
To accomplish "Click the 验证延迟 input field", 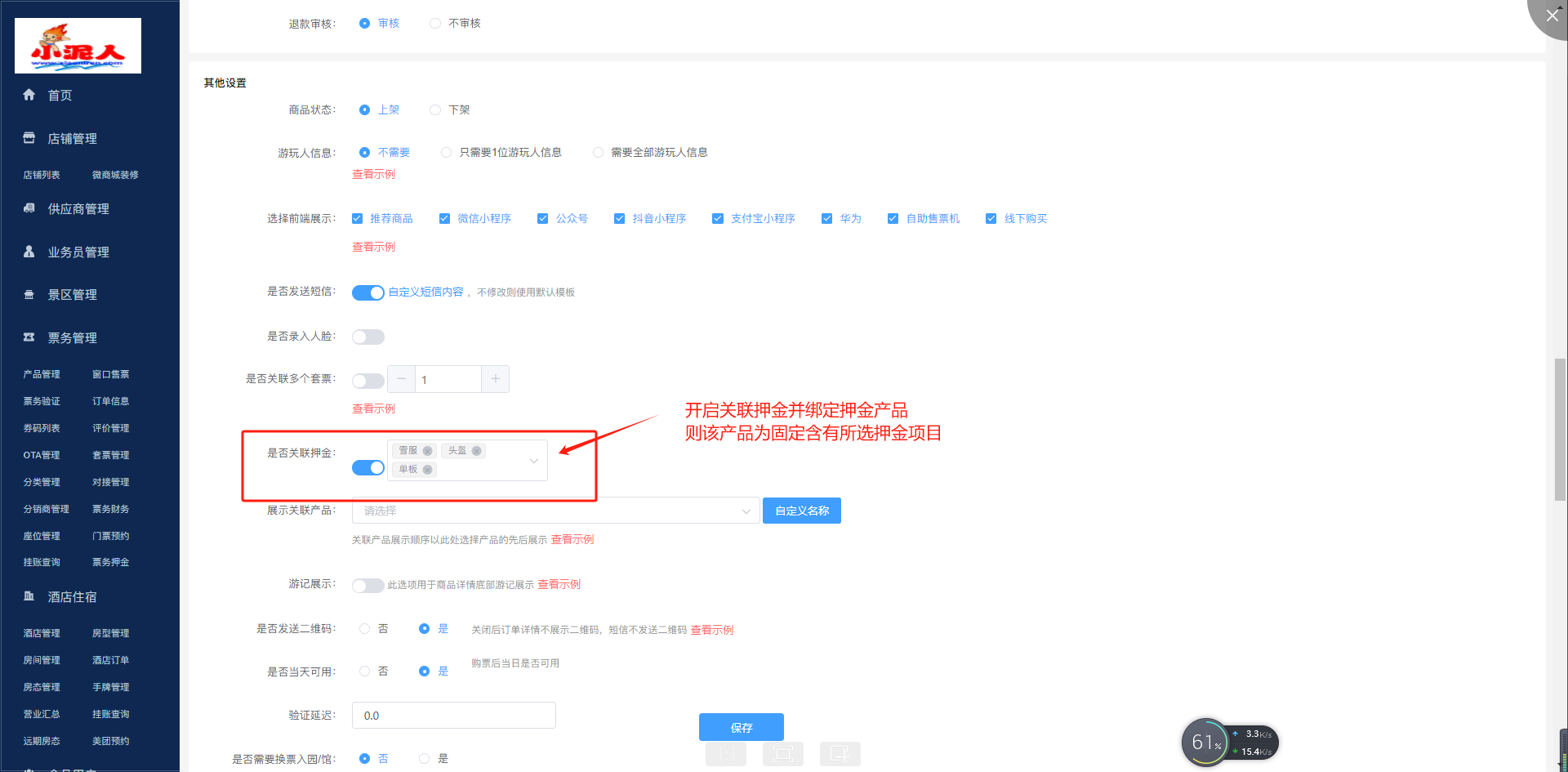I will pyautogui.click(x=453, y=716).
